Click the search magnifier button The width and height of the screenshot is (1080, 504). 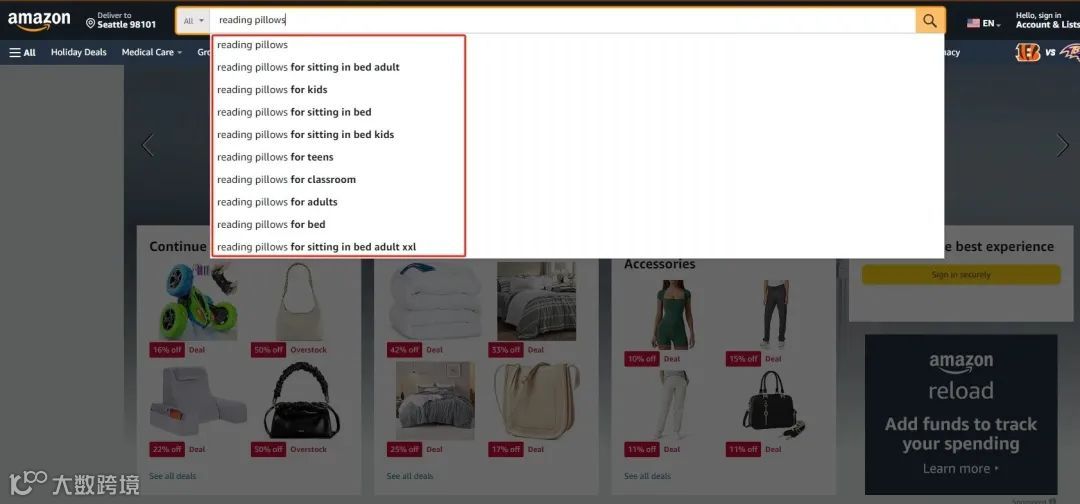pyautogui.click(x=930, y=21)
